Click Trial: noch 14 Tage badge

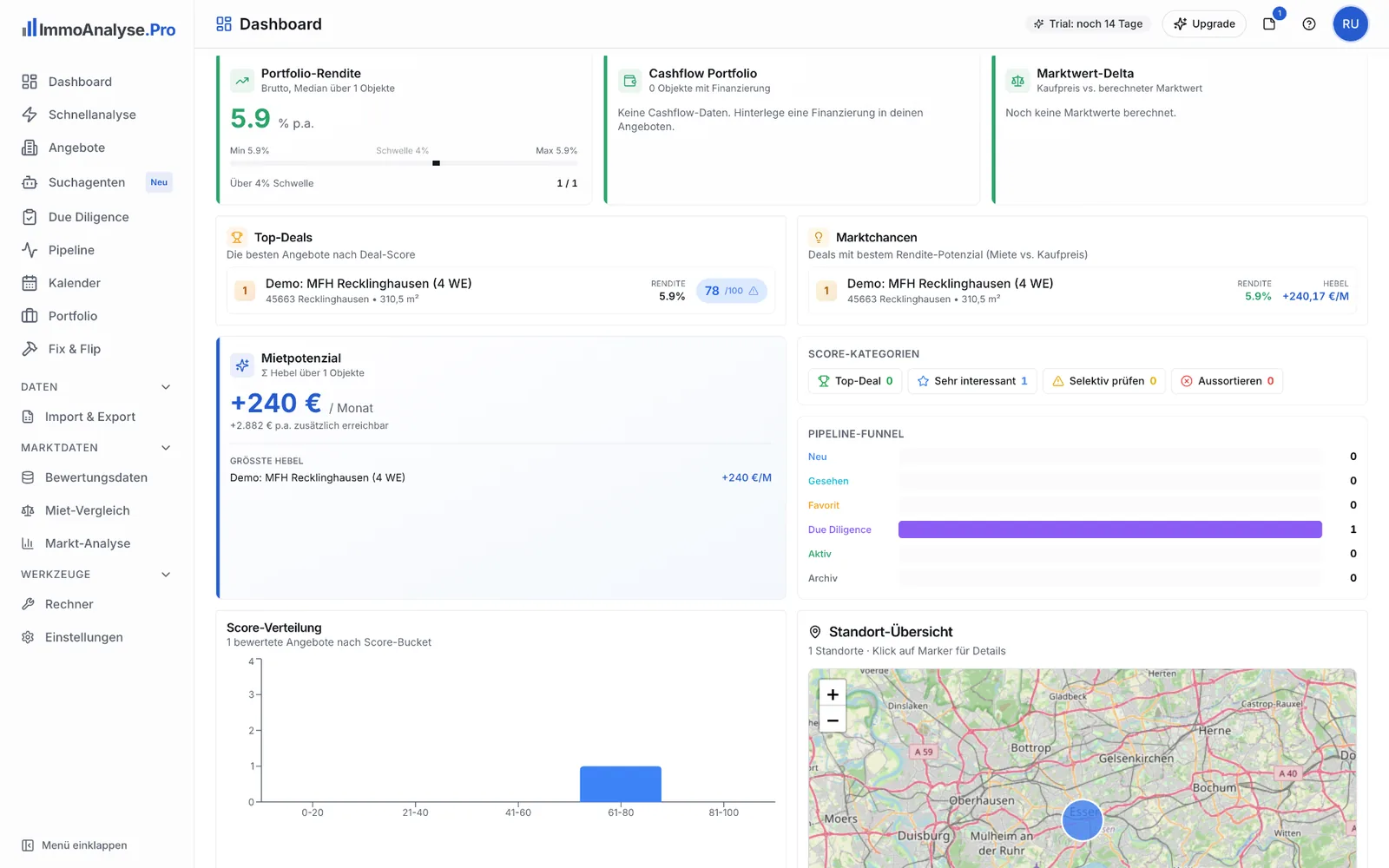click(x=1088, y=23)
